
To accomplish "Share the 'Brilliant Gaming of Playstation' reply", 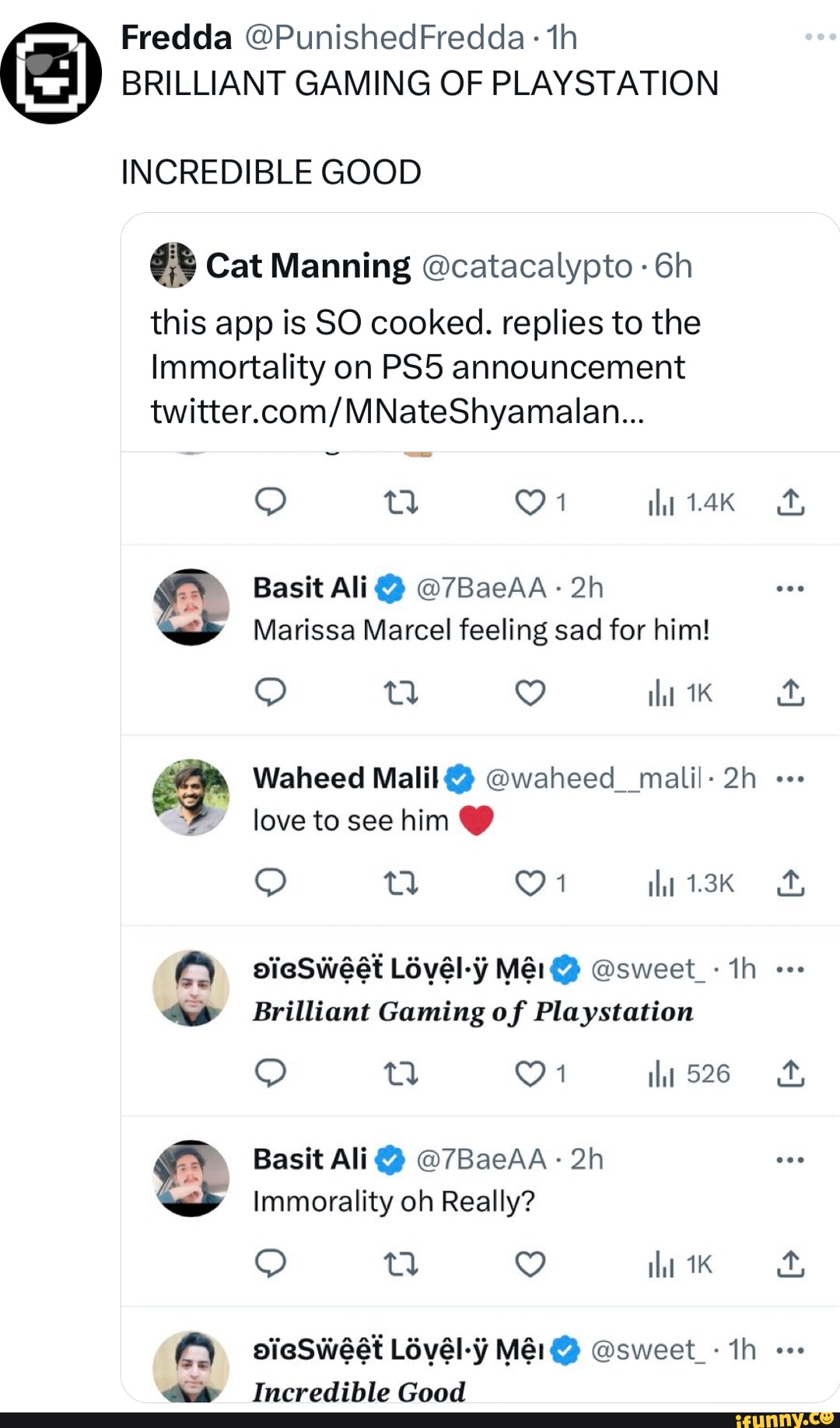I will click(790, 1073).
